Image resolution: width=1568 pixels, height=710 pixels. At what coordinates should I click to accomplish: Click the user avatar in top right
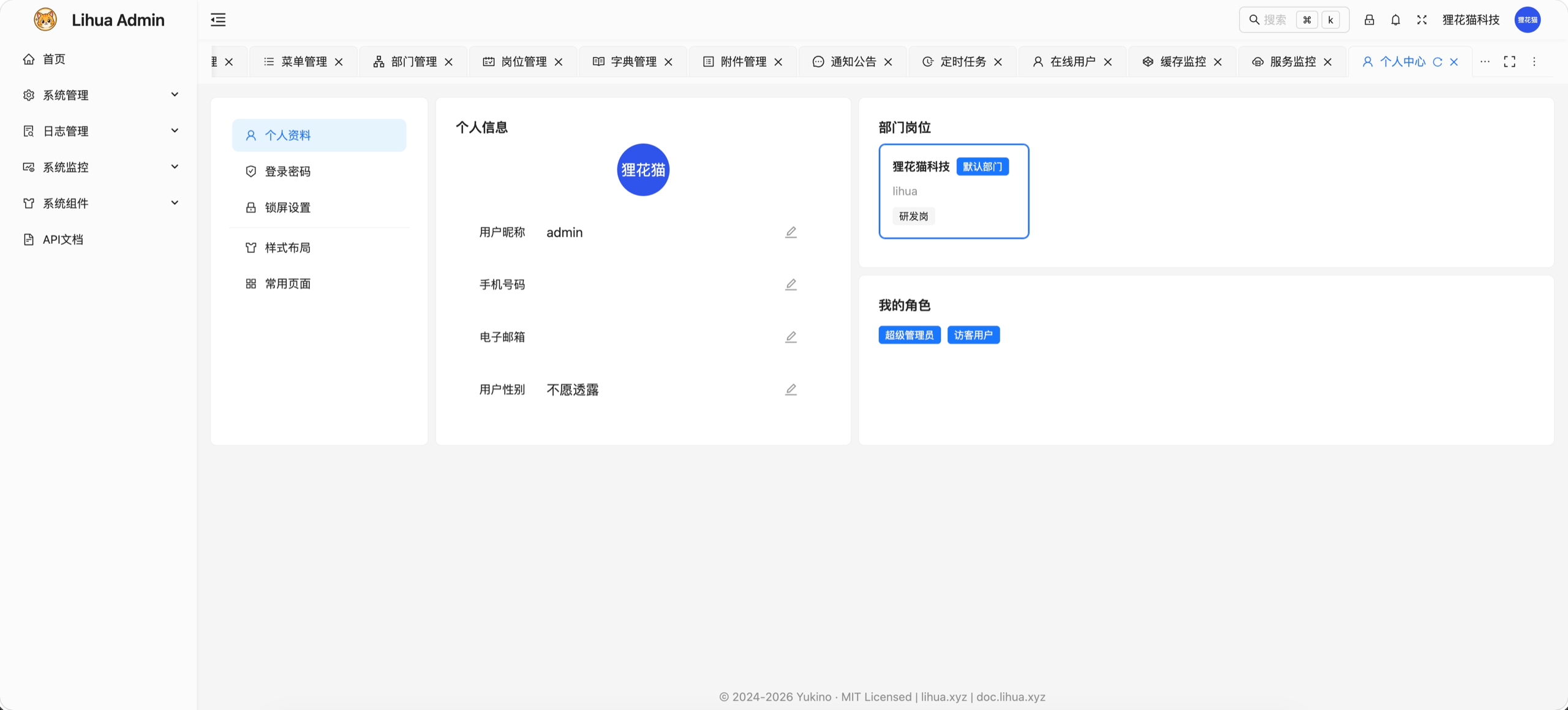pyautogui.click(x=1527, y=20)
